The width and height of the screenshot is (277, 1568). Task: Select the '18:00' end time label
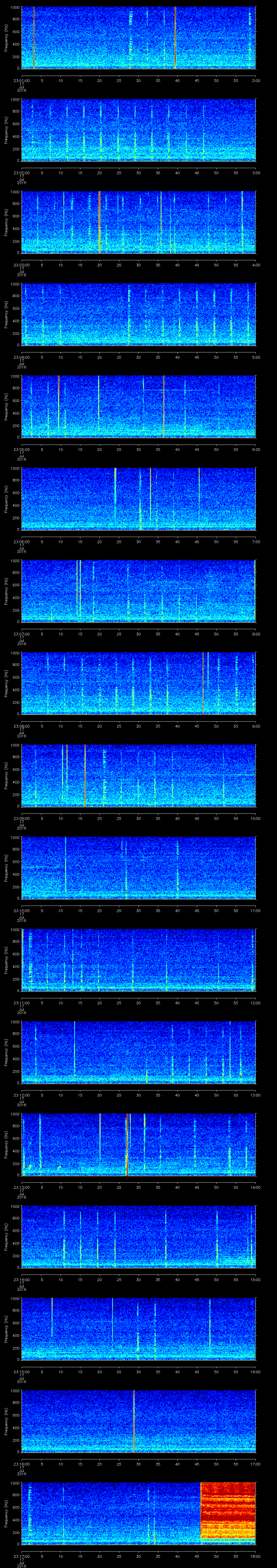click(x=255, y=1555)
